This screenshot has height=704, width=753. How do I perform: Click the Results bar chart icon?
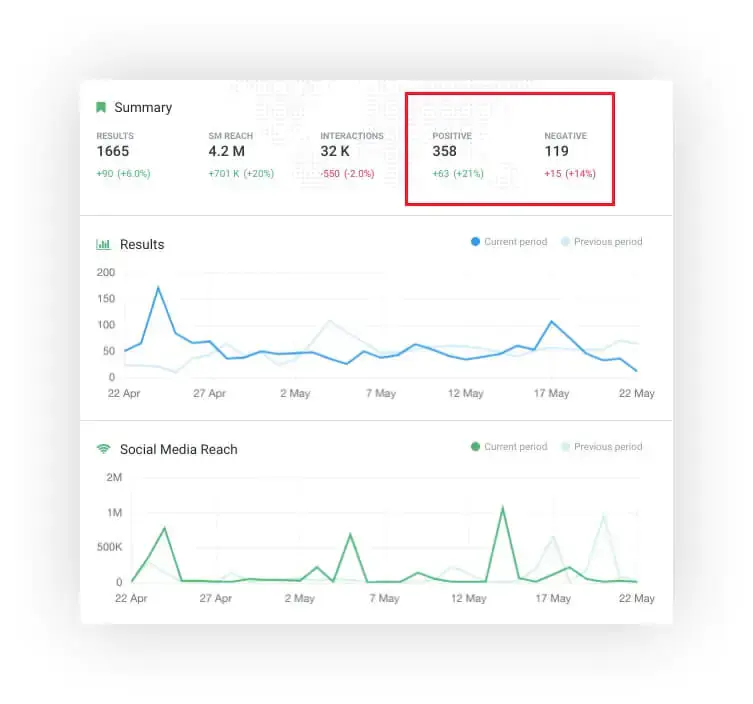[102, 245]
